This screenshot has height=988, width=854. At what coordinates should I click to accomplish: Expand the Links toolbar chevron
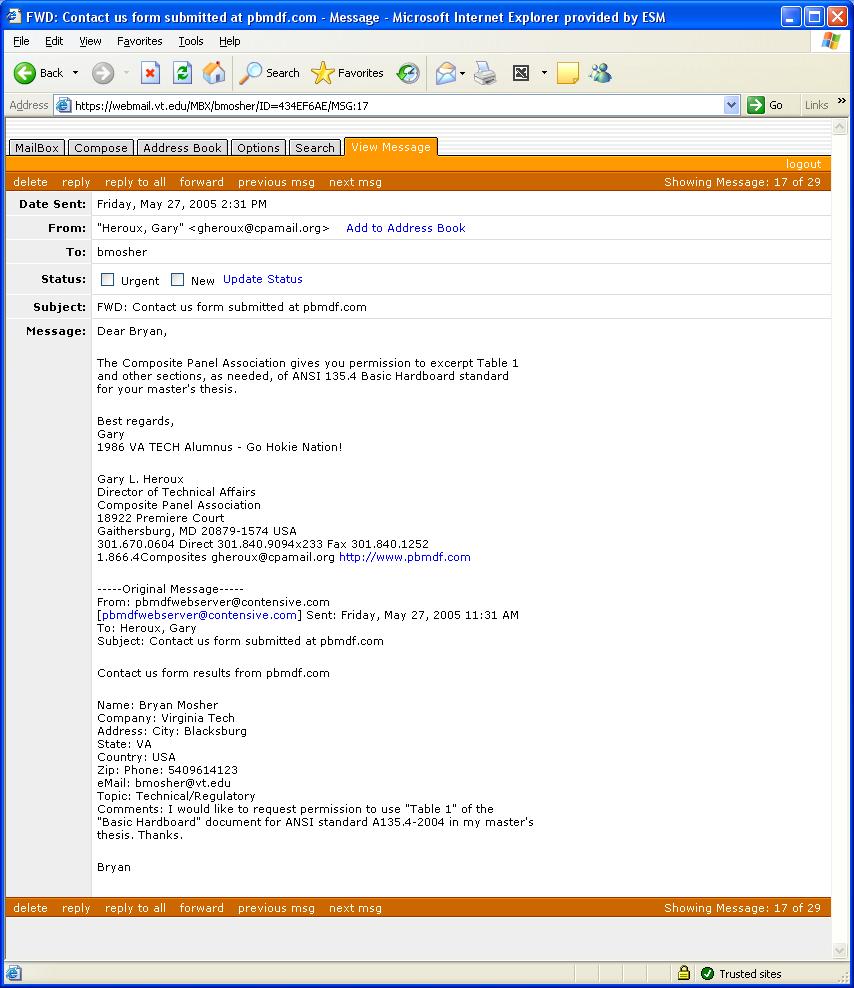(842, 101)
